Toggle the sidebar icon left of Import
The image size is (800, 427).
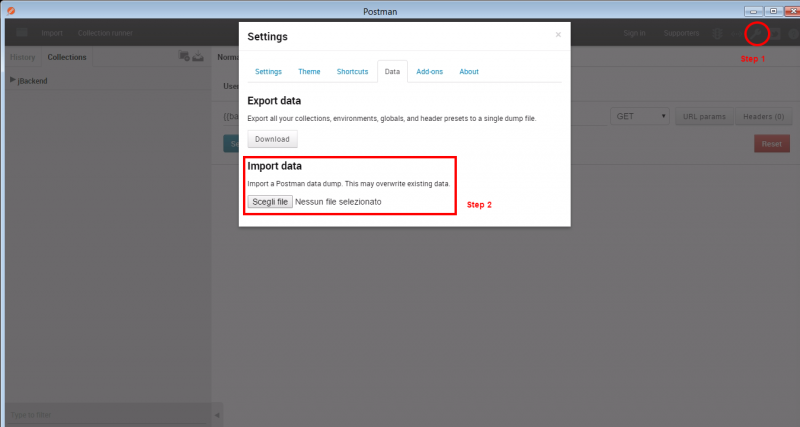(21, 33)
